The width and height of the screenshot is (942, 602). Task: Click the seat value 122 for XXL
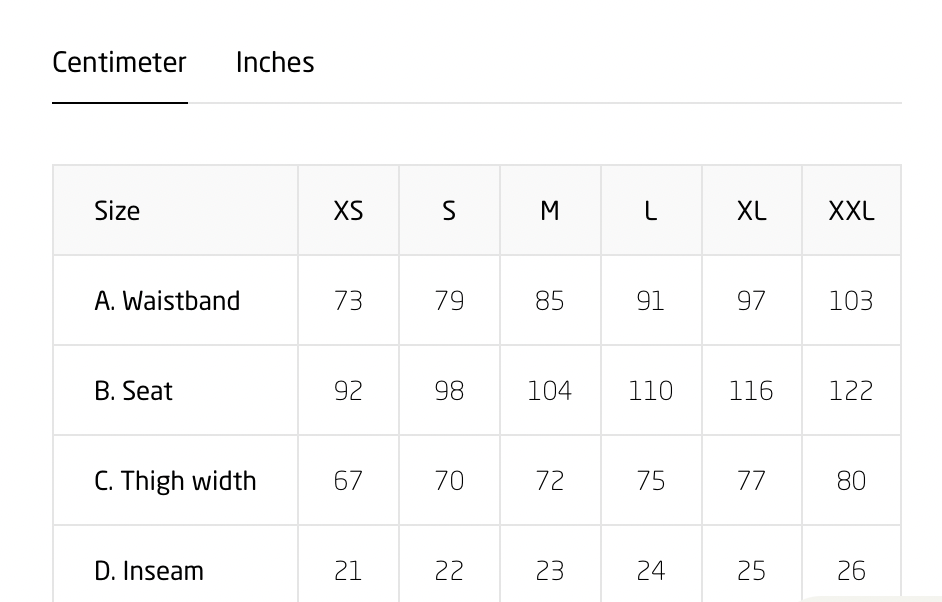coord(851,391)
